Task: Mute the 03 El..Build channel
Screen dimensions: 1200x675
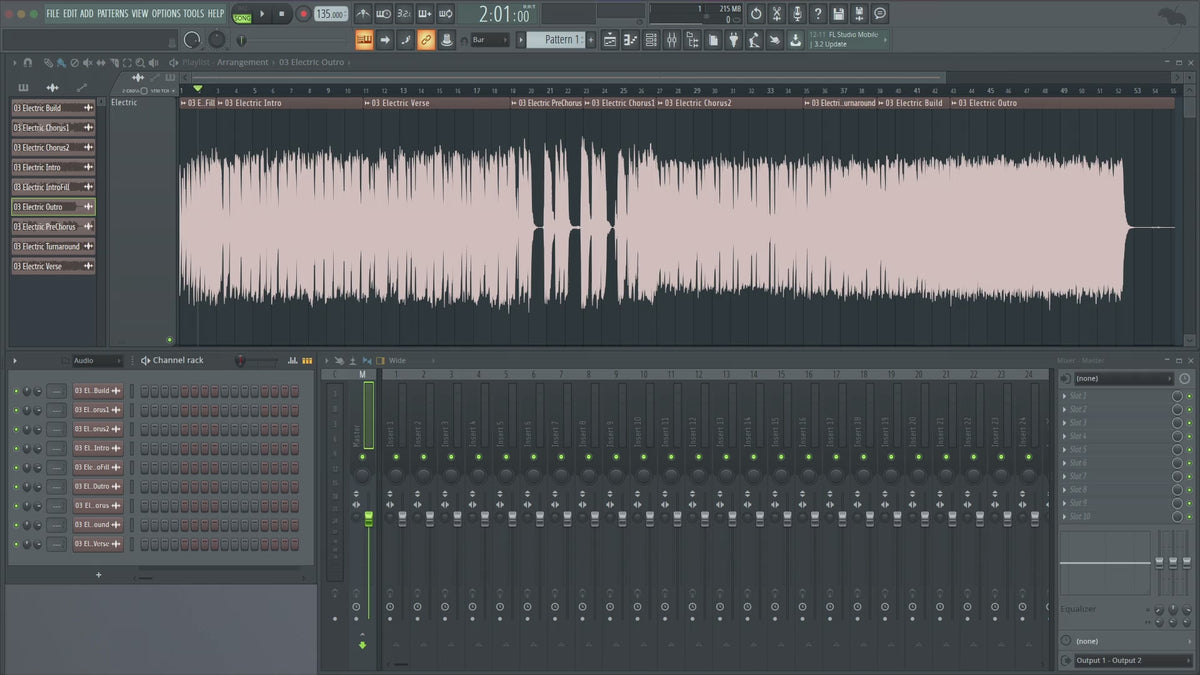Action: pos(16,391)
